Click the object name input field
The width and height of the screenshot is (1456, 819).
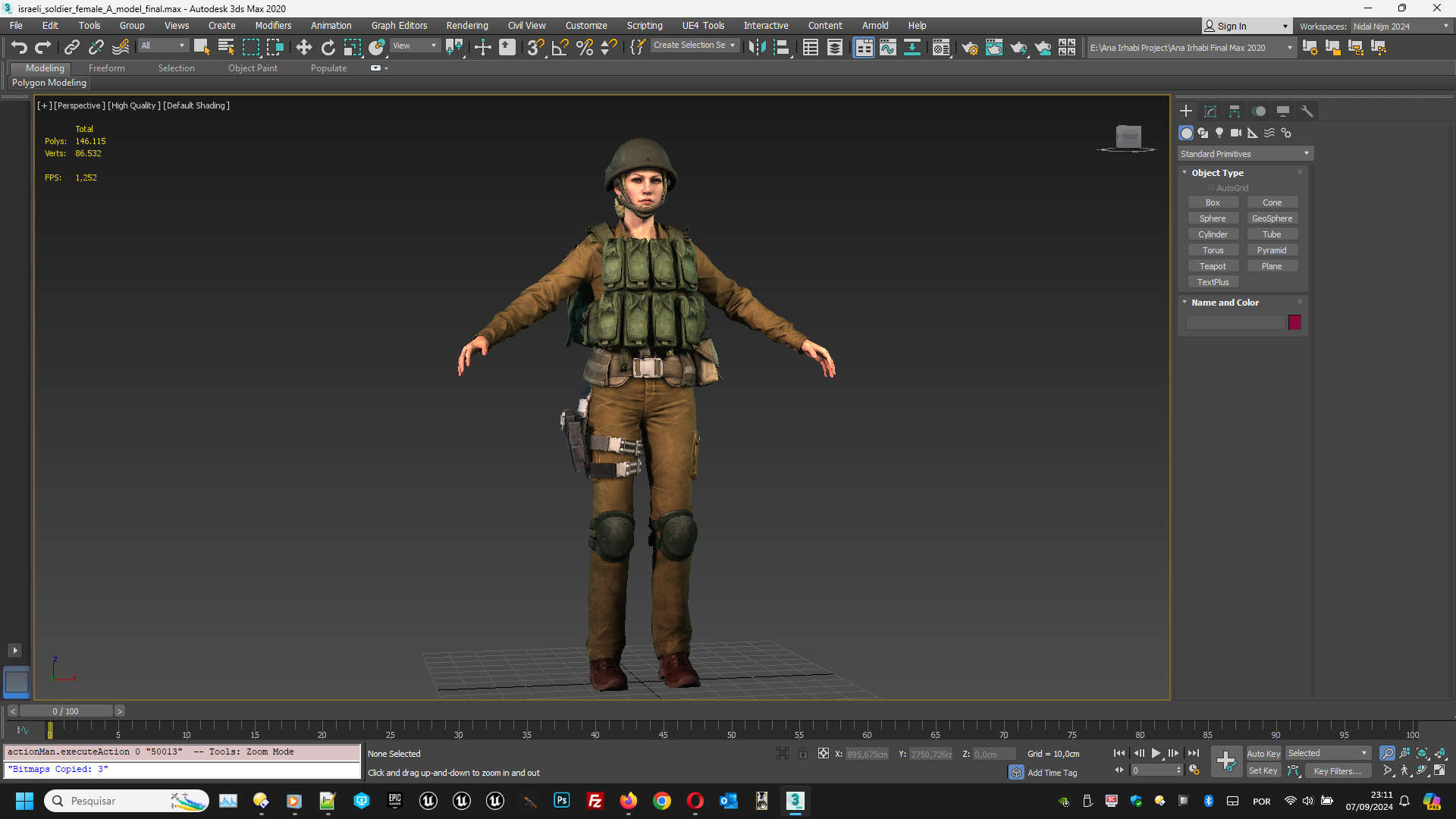[1236, 322]
